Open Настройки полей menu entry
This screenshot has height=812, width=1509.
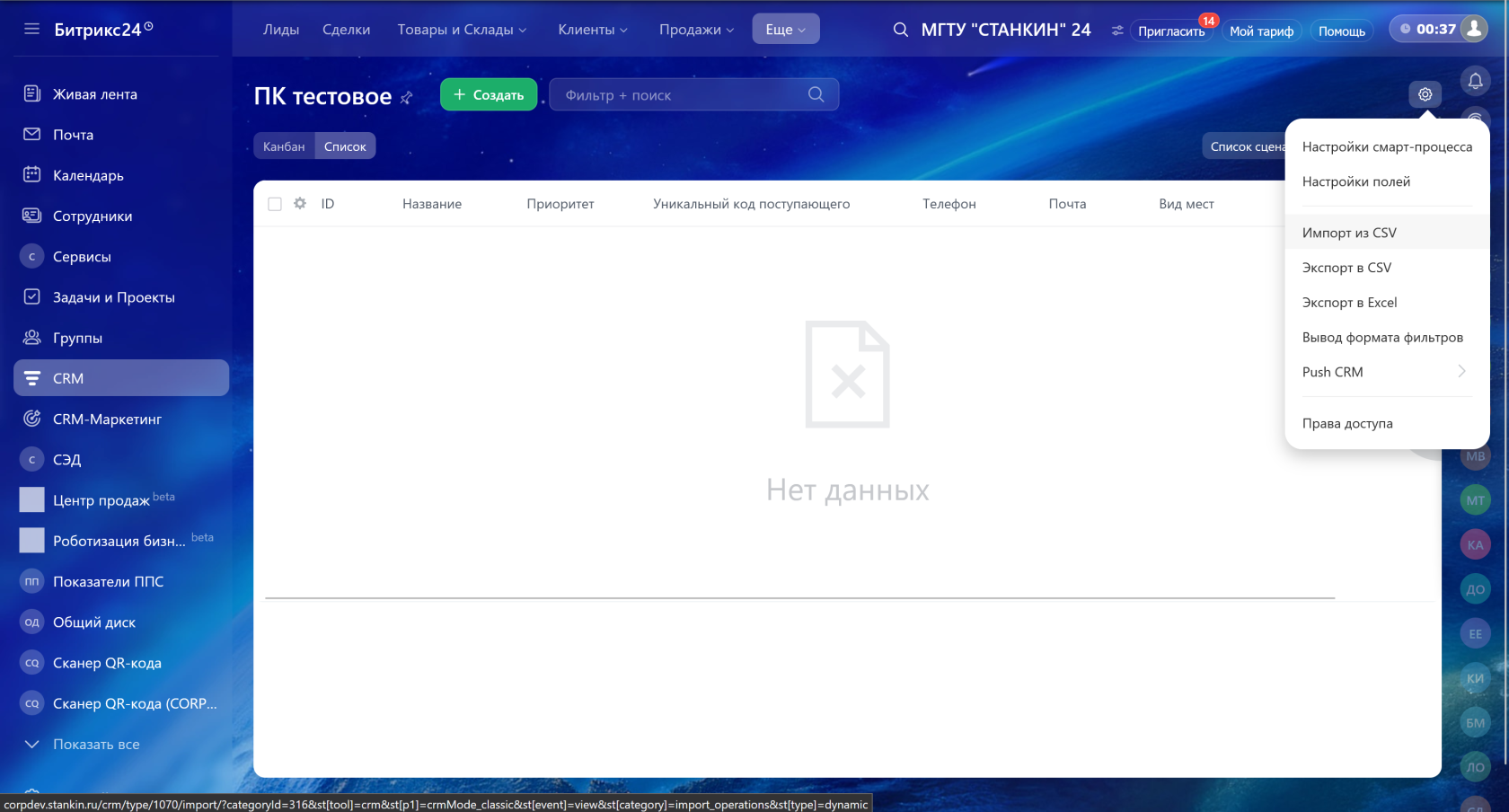click(x=1387, y=181)
